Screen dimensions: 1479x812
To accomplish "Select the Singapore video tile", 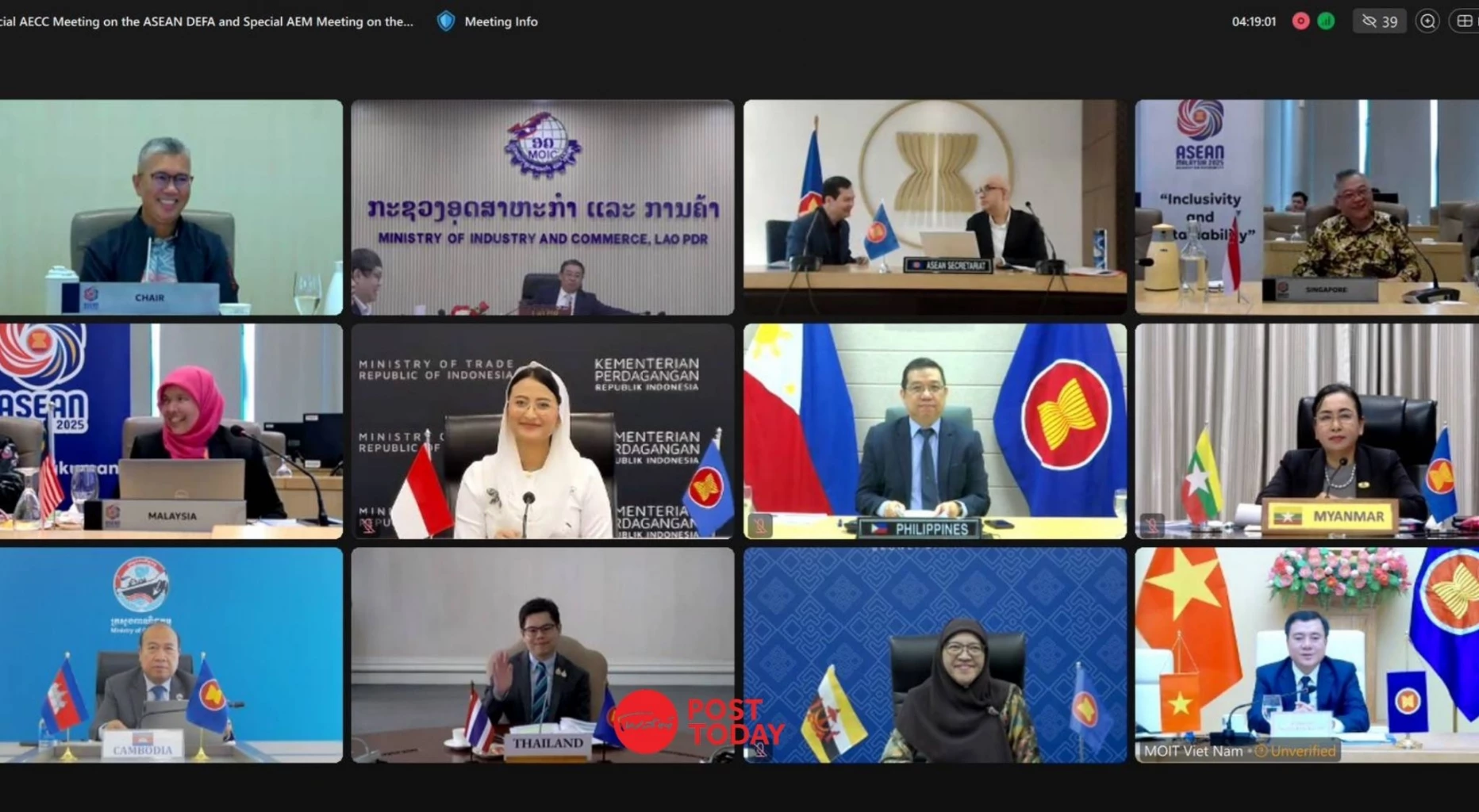I will (1307, 207).
